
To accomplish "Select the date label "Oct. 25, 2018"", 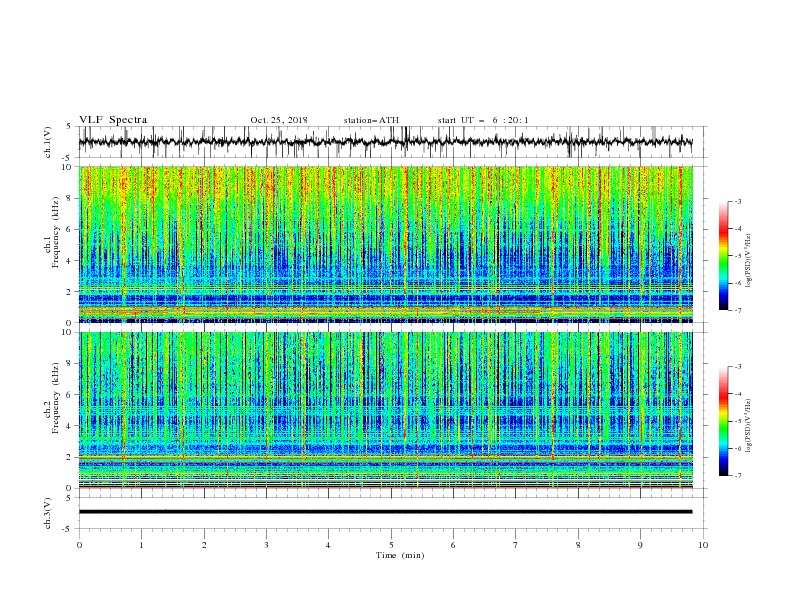I will point(279,120).
